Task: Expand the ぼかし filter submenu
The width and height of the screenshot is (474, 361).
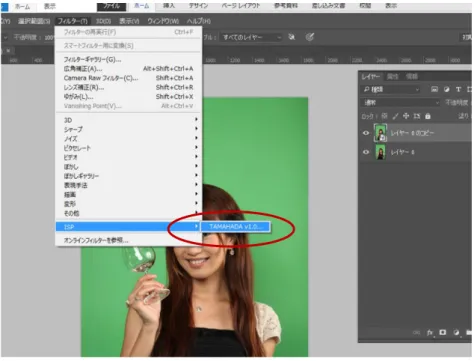Action: click(x=128, y=167)
